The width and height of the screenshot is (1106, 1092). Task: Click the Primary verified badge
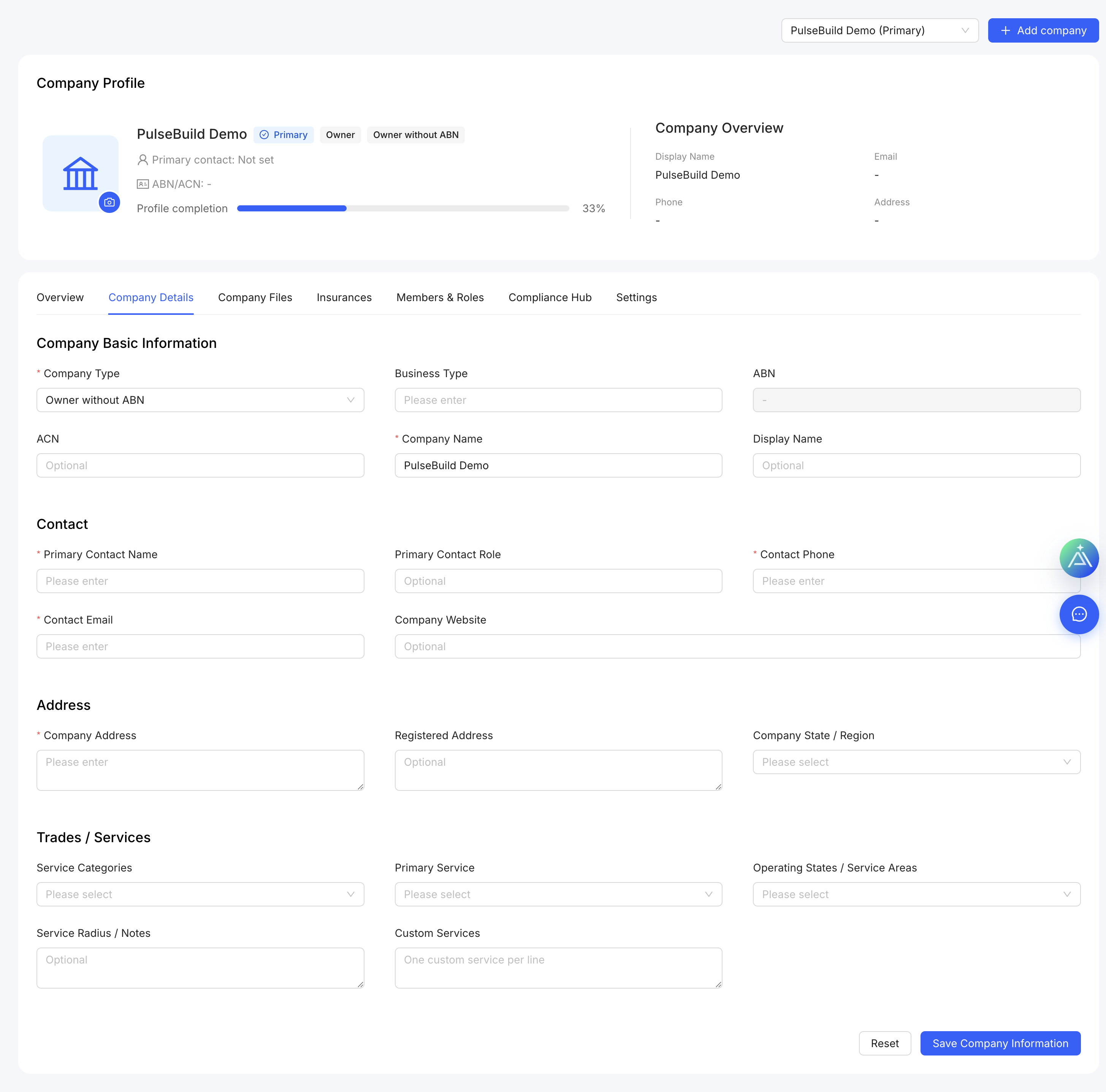point(284,135)
